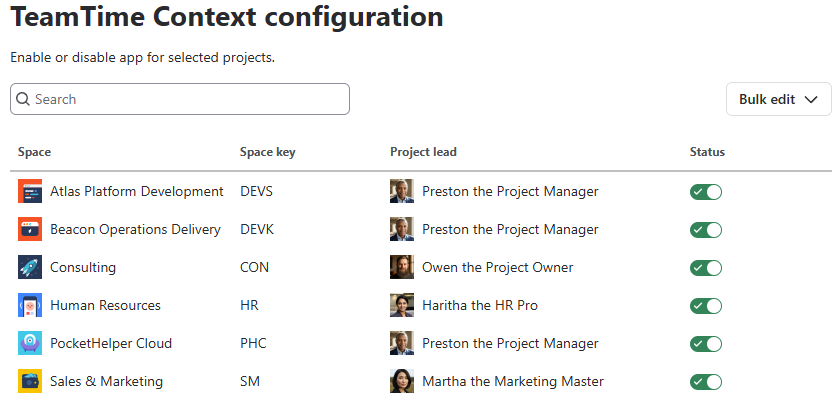Click the Atlas Platform Development space icon
This screenshot has width=840, height=400.
pos(30,191)
